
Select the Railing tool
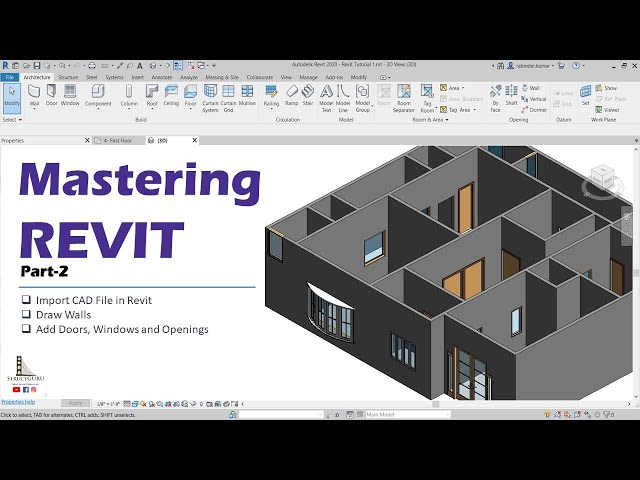[271, 96]
